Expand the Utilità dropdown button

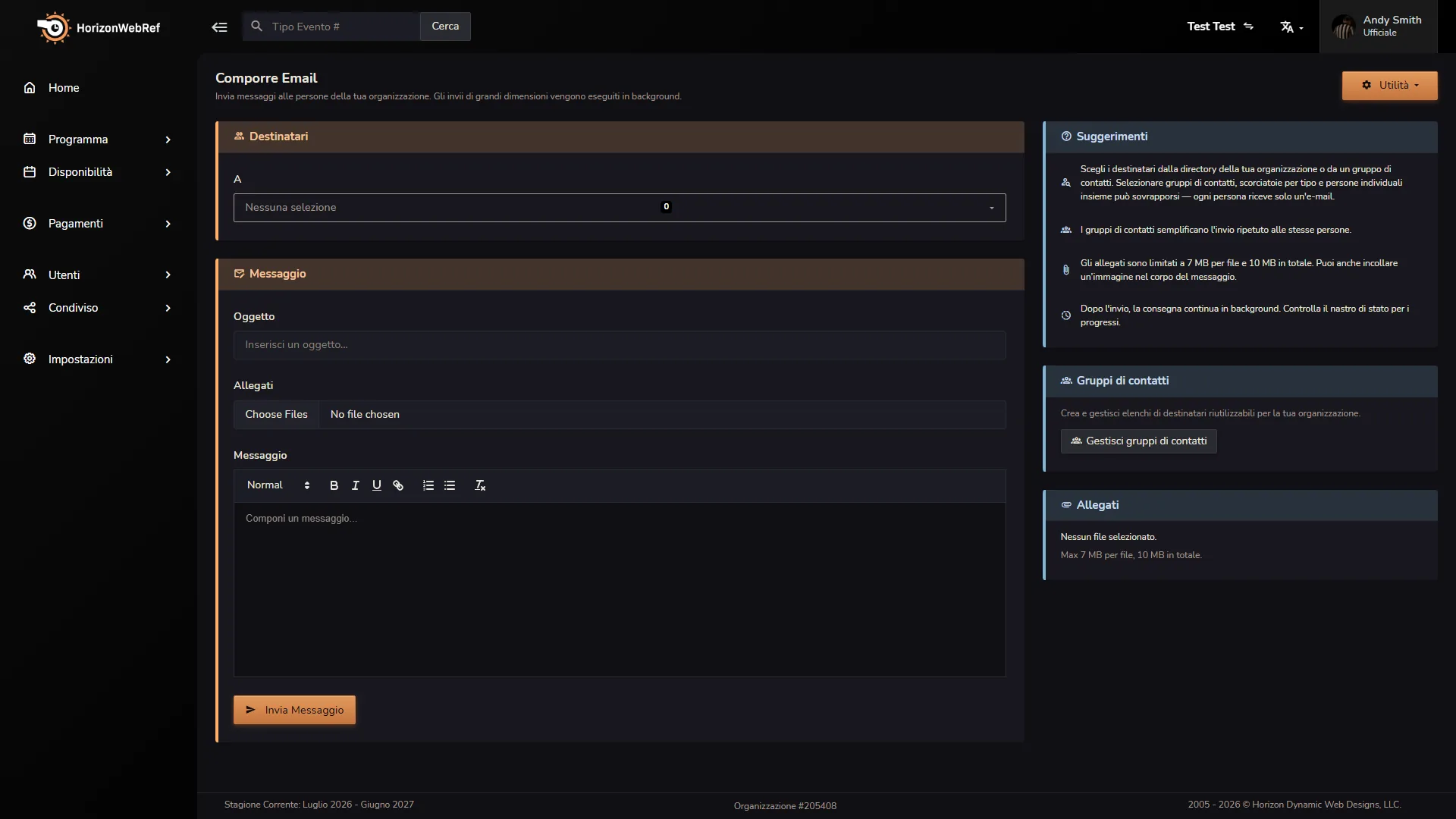1389,86
